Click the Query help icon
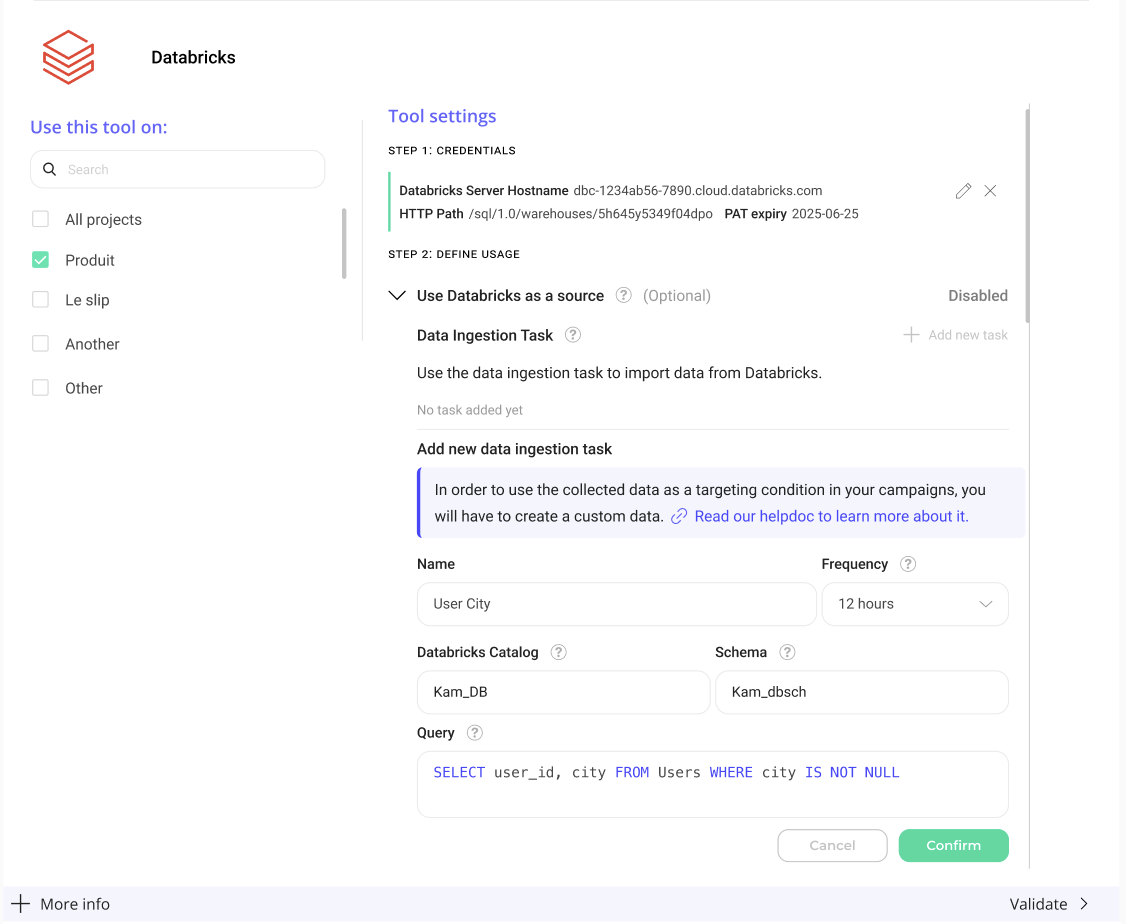This screenshot has width=1126, height=924. tap(475, 733)
